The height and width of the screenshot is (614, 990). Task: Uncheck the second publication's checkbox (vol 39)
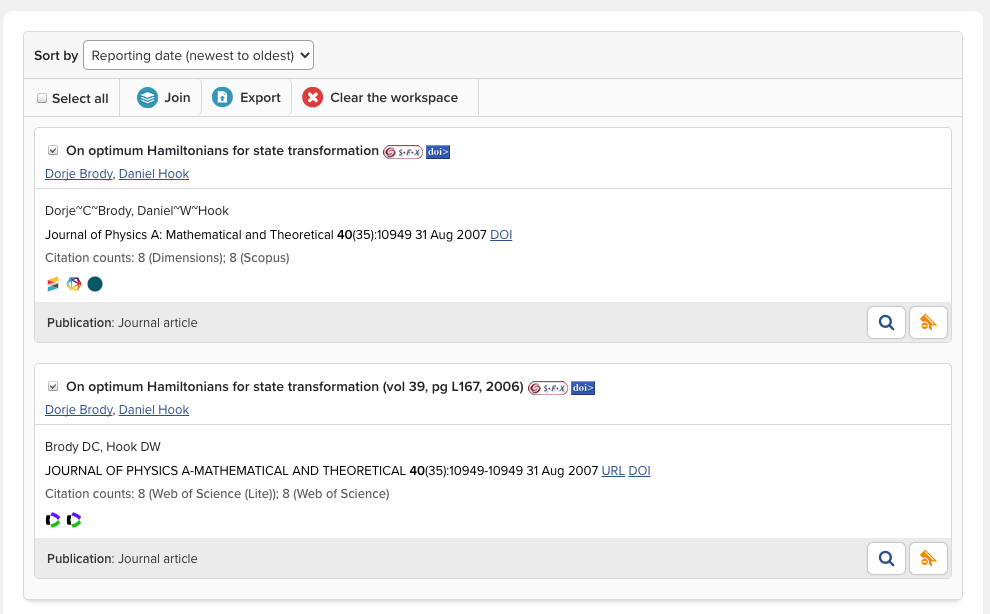(53, 387)
